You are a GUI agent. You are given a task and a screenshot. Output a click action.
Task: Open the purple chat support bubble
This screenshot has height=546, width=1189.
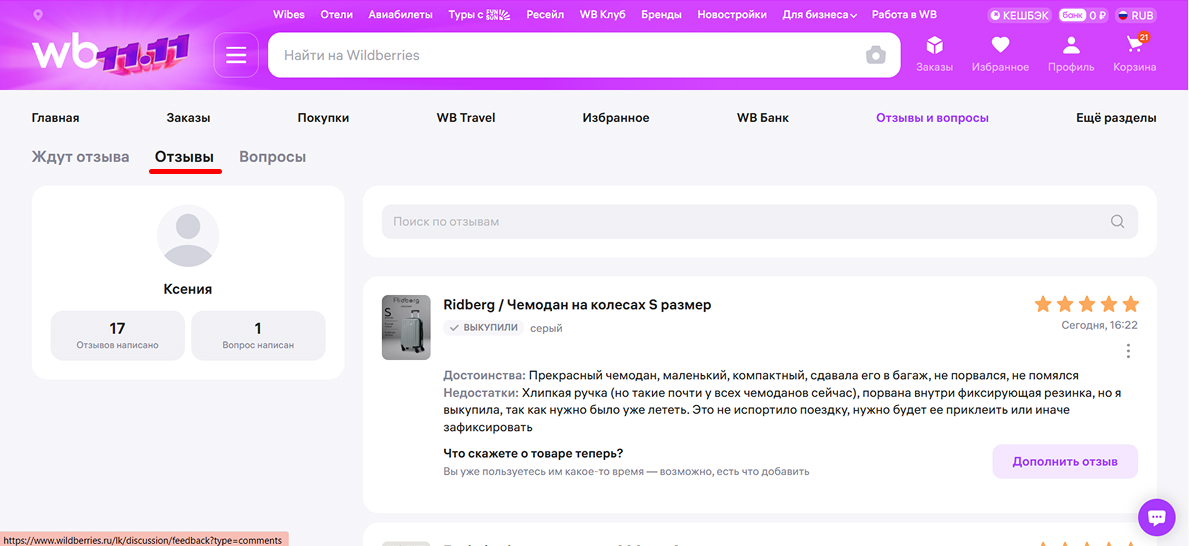click(1157, 517)
